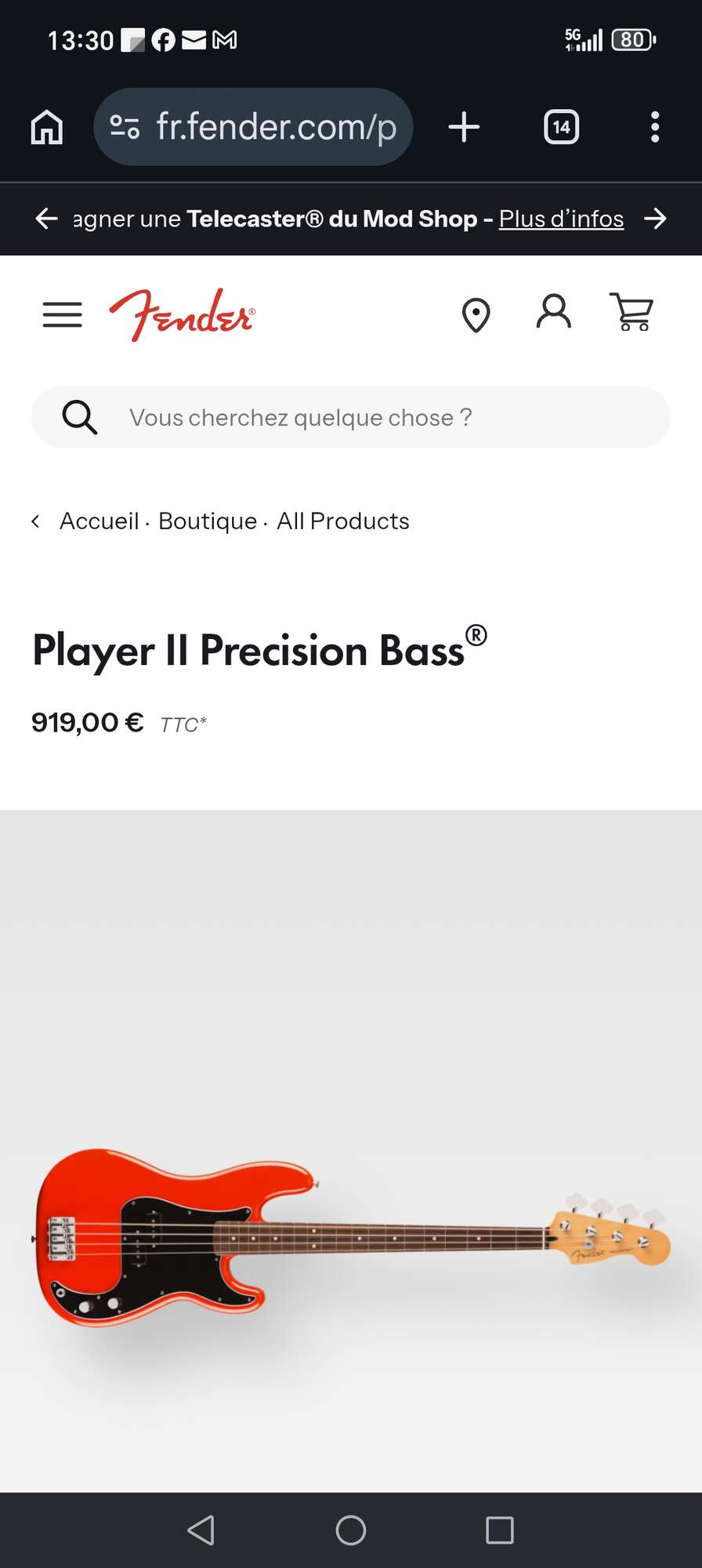Show next promo banner message

655,219
